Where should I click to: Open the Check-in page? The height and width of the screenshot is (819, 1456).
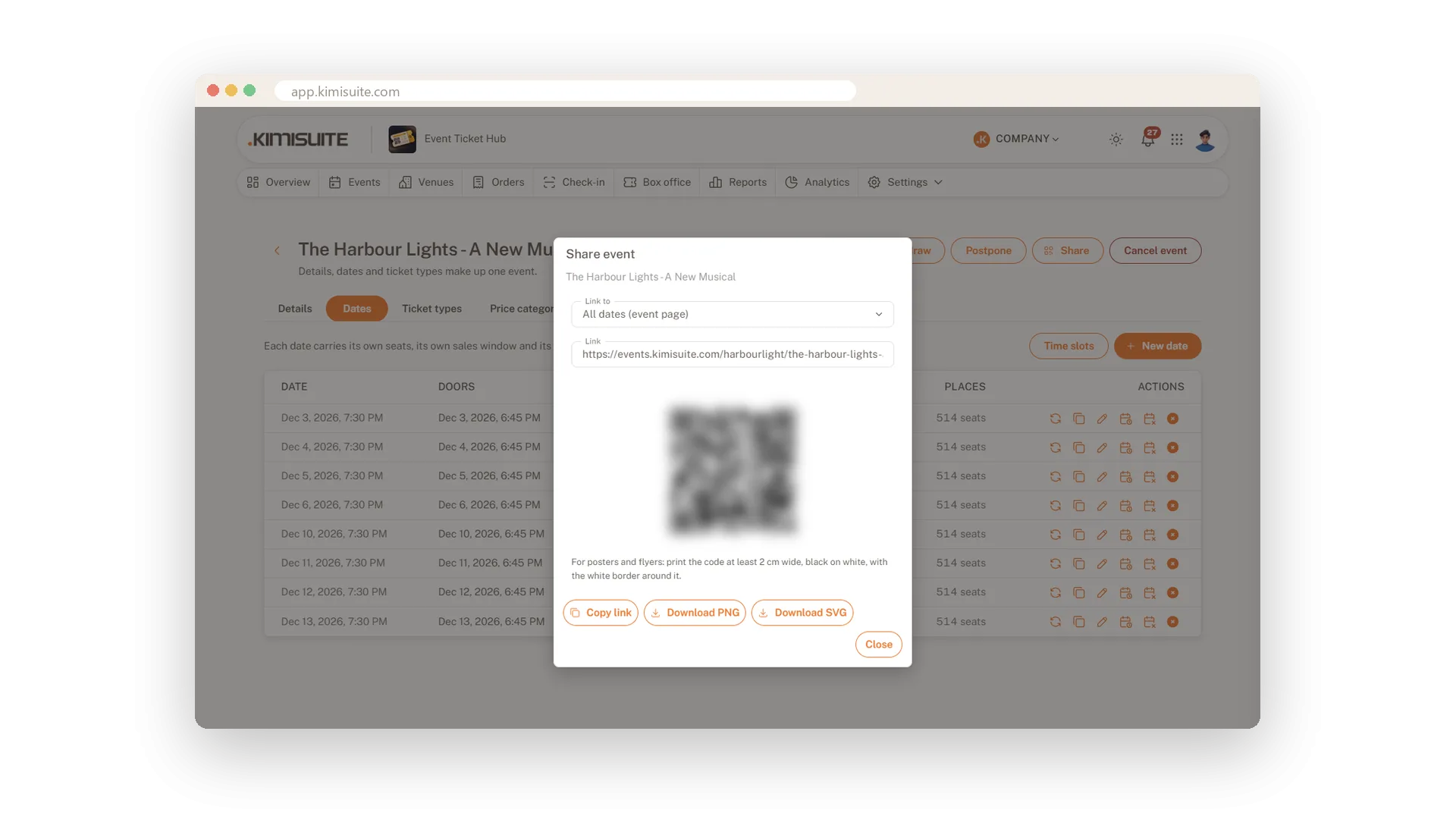click(x=574, y=183)
